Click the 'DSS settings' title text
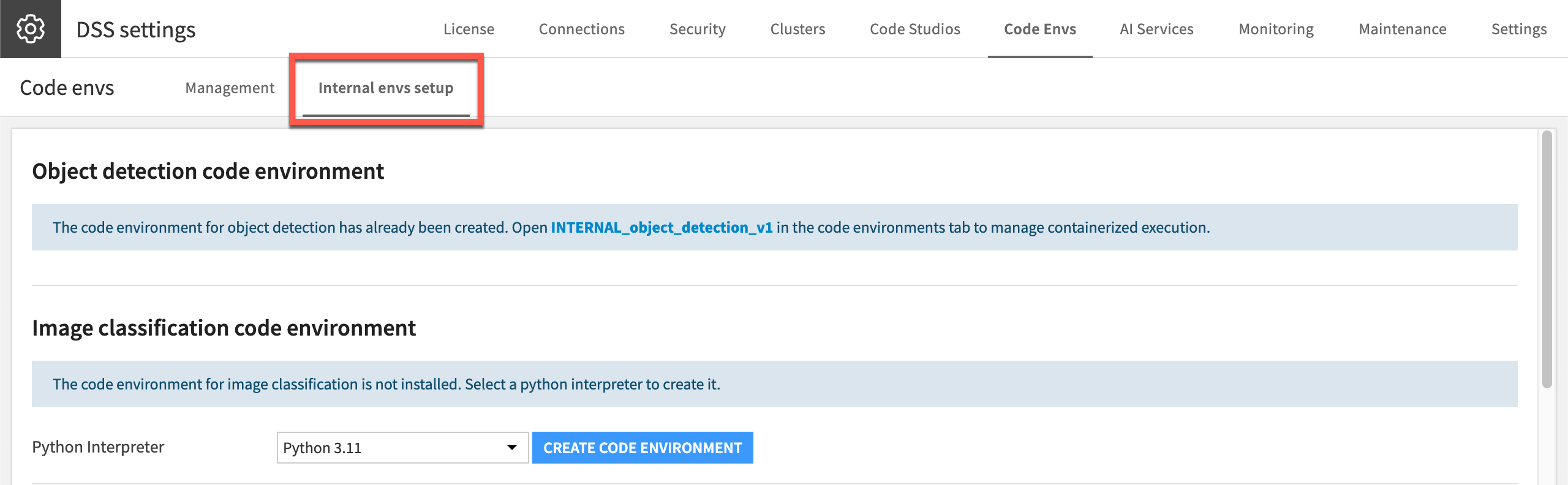The width and height of the screenshot is (1568, 485). (136, 29)
